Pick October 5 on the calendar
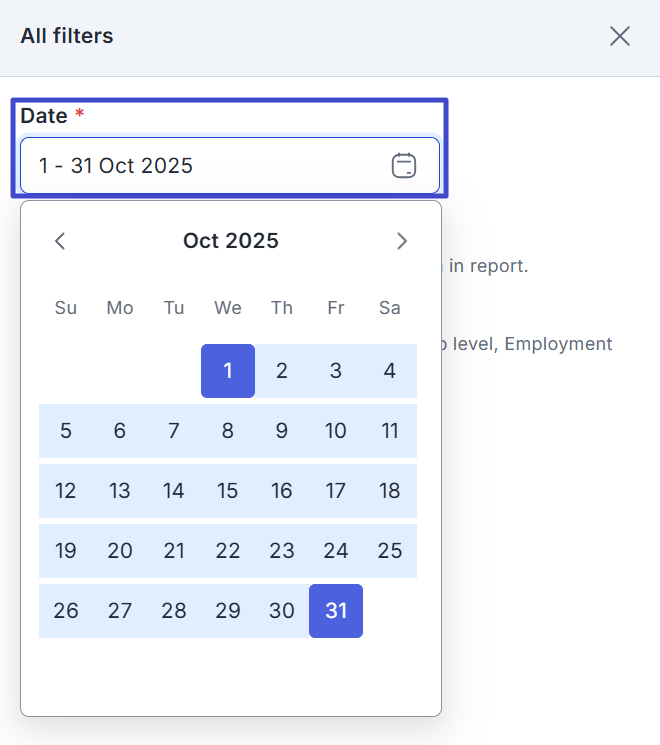Screen dimensions: 660x745 [66, 431]
